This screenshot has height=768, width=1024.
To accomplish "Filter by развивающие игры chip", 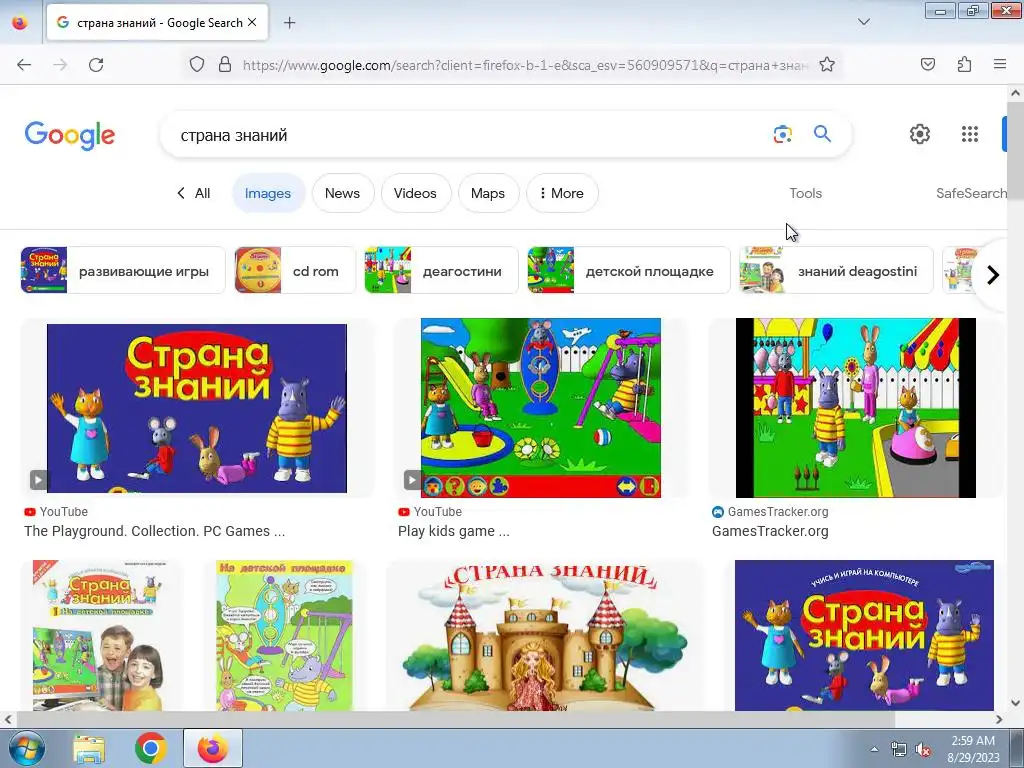I will coord(123,270).
